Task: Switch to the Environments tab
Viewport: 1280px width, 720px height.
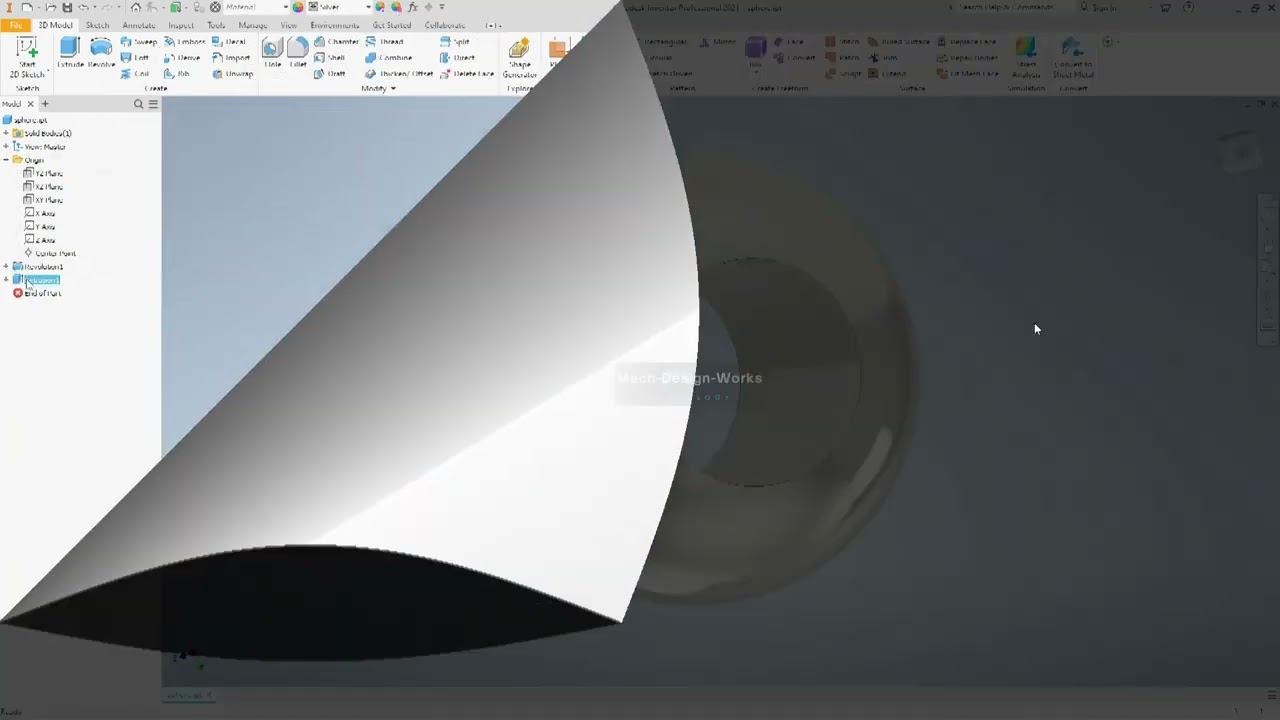Action: 335,25
